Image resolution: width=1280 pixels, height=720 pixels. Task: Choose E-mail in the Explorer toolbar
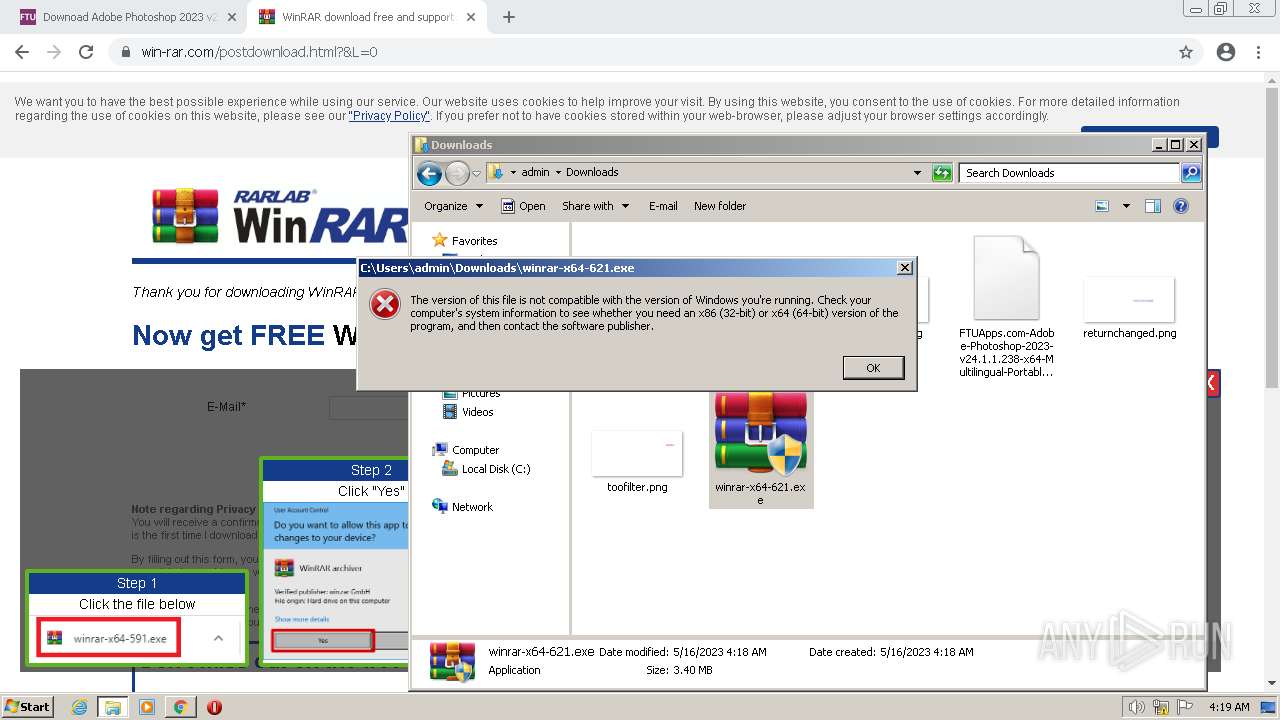[662, 206]
